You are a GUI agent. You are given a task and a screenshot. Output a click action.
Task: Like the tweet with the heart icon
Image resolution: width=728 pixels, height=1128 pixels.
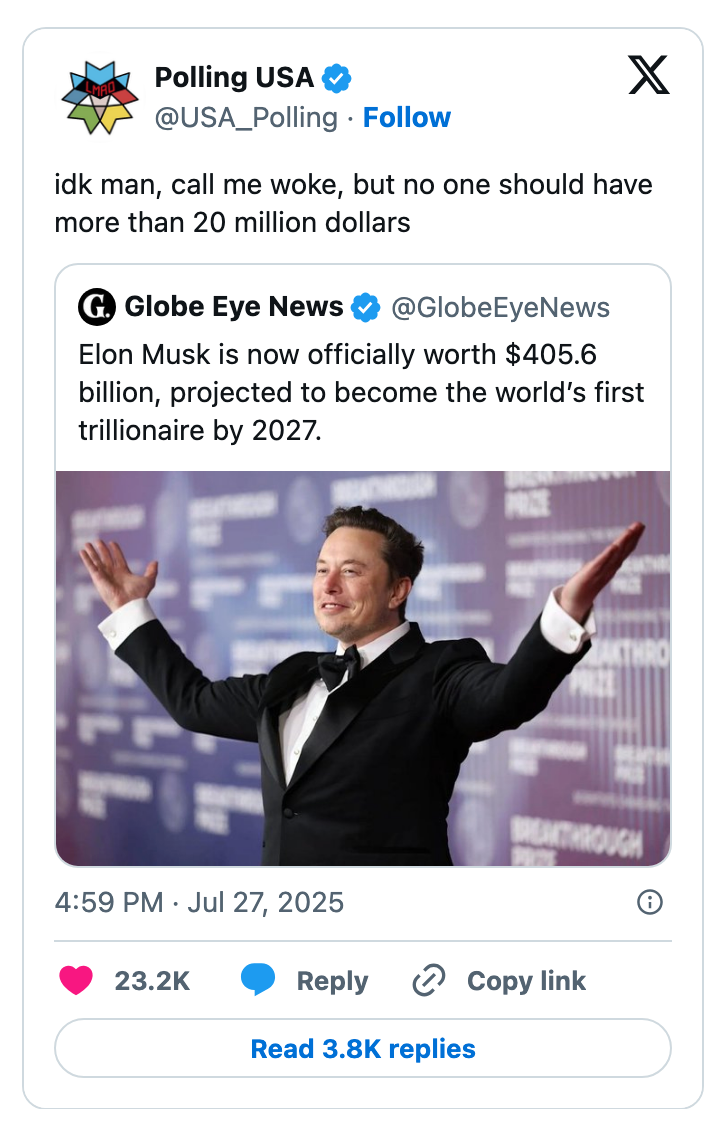point(76,981)
